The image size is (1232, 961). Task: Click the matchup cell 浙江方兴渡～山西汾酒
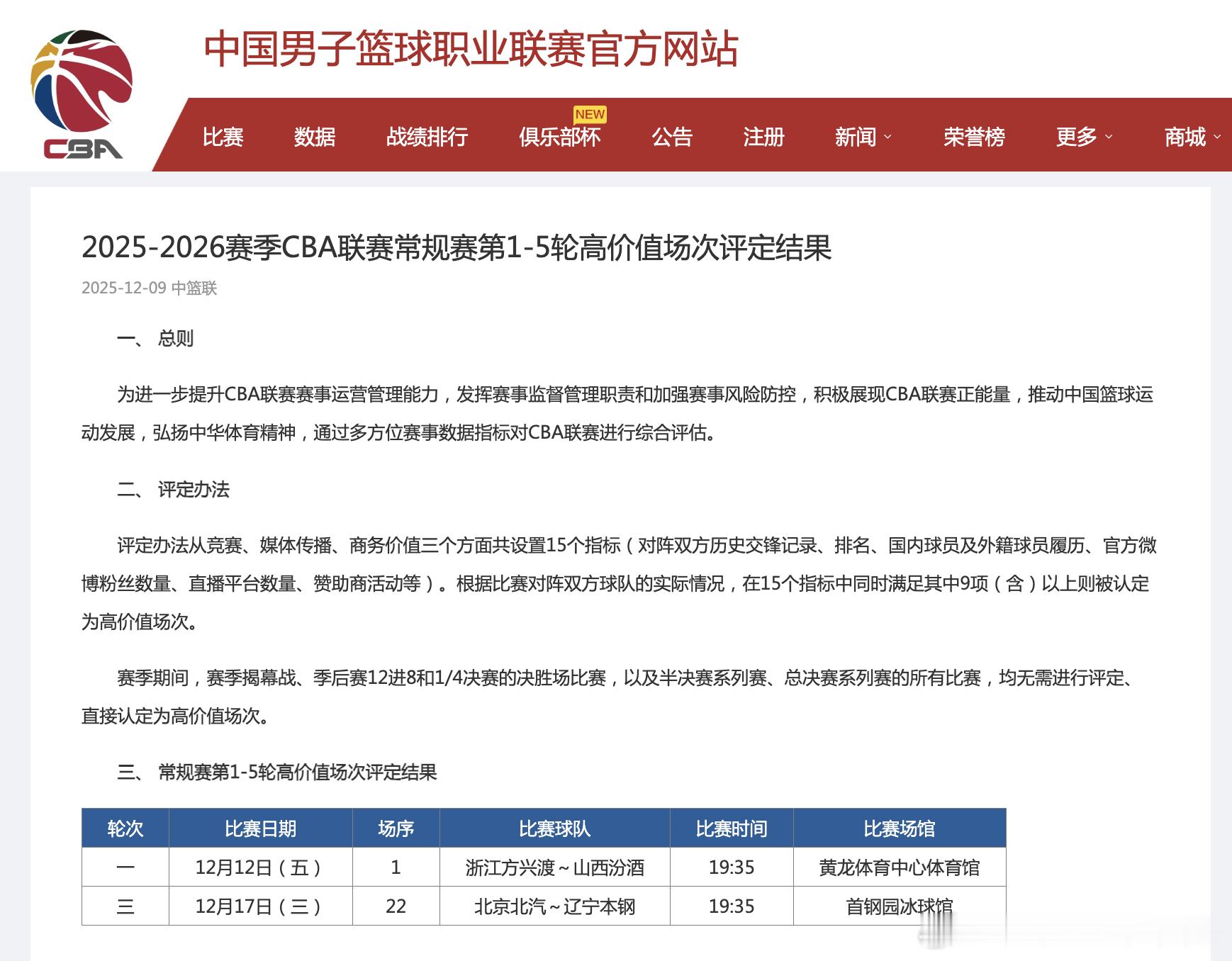coord(554,867)
